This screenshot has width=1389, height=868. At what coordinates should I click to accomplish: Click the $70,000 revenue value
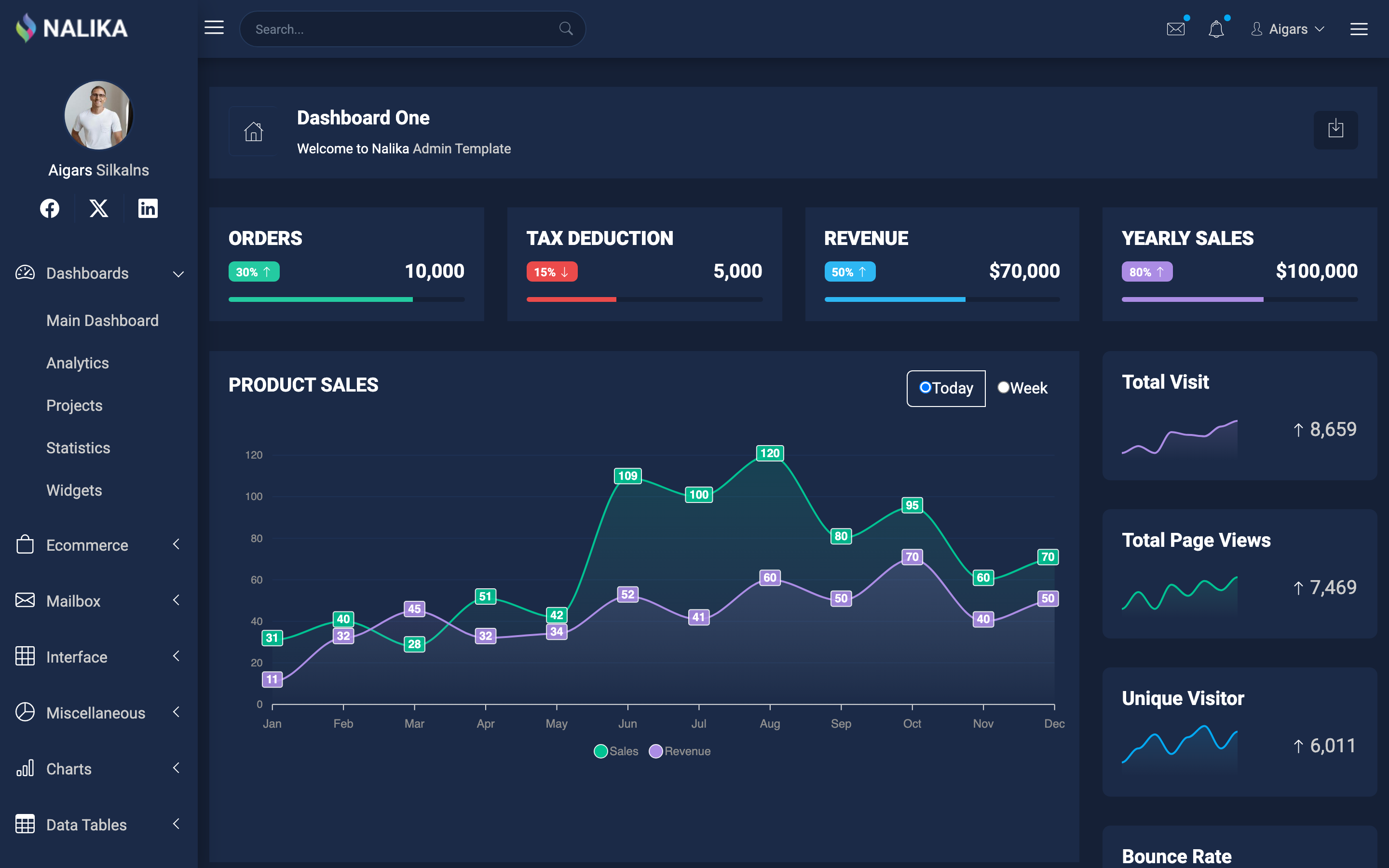pos(1024,271)
